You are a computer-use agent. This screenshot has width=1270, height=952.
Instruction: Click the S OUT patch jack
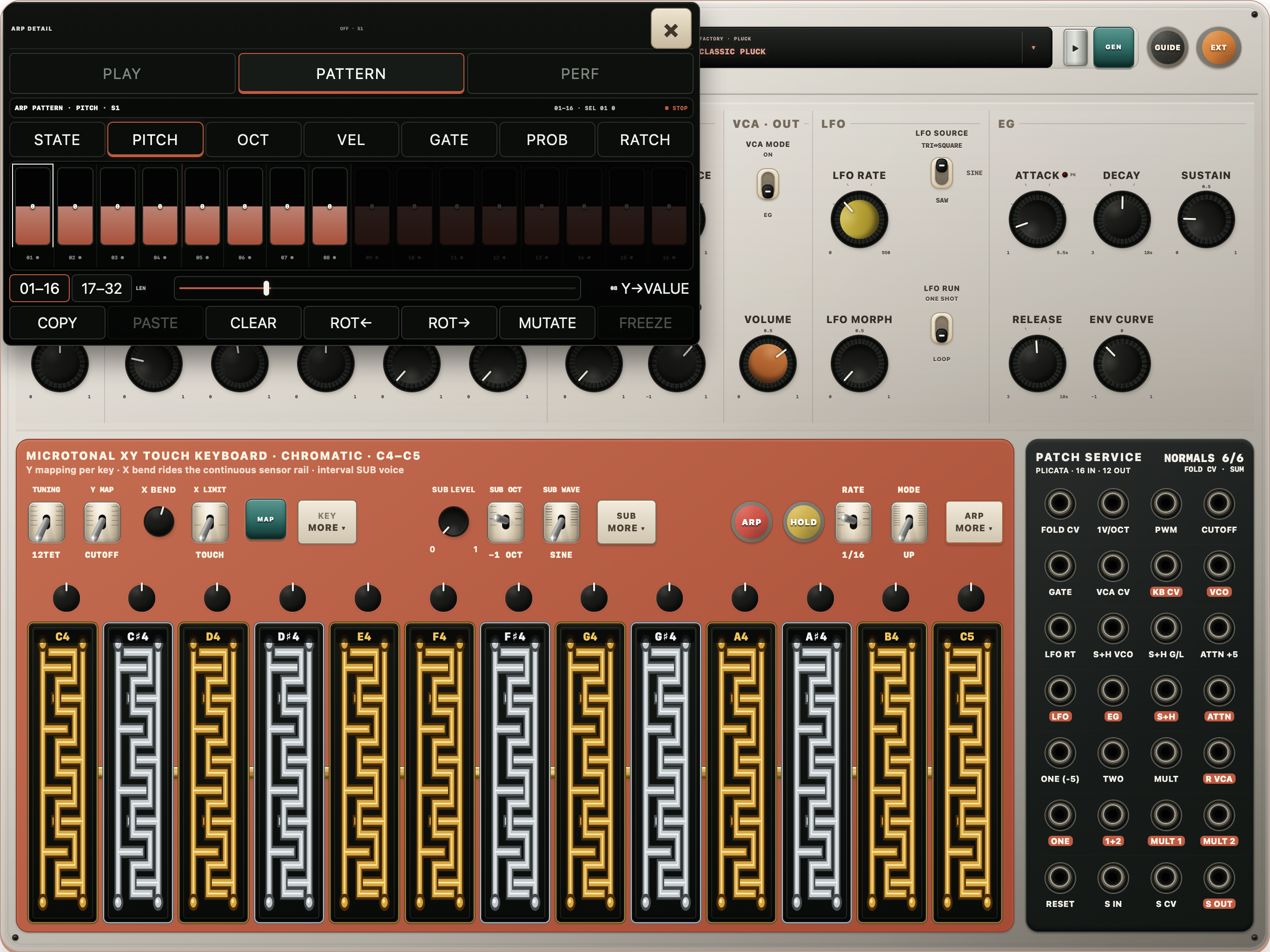pyautogui.click(x=1218, y=877)
